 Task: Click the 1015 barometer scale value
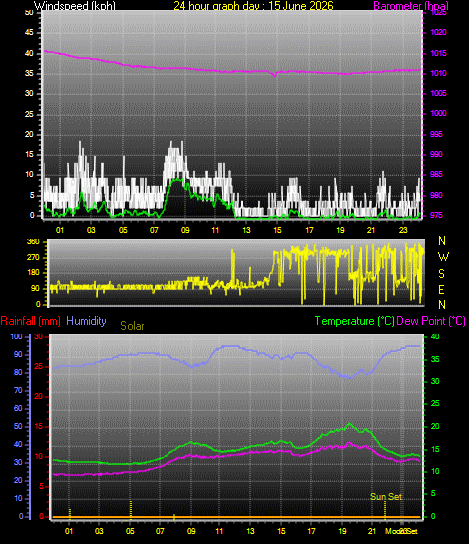[x=438, y=53]
